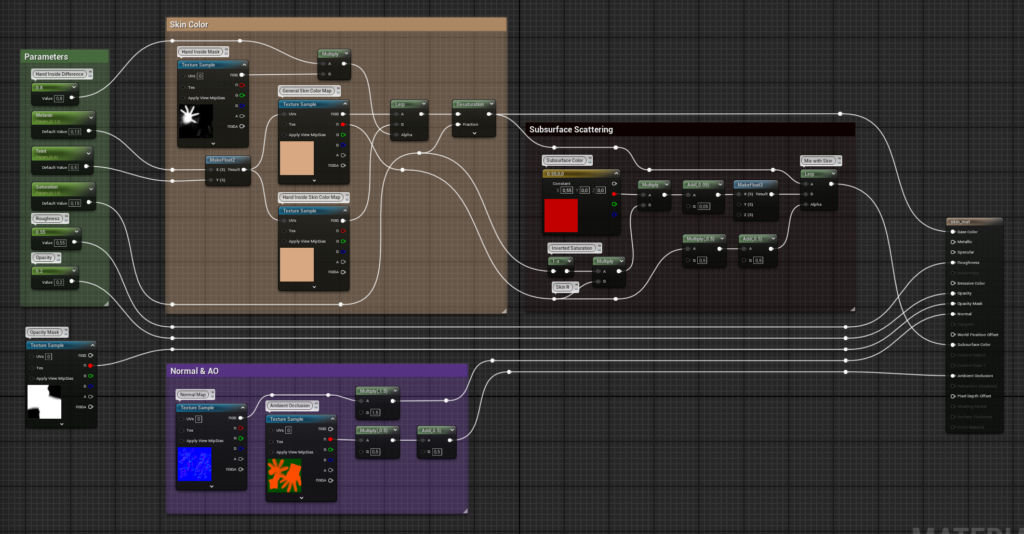The image size is (1024, 534).
Task: Select the Subsurface Scattering comment header
Action: (x=571, y=129)
